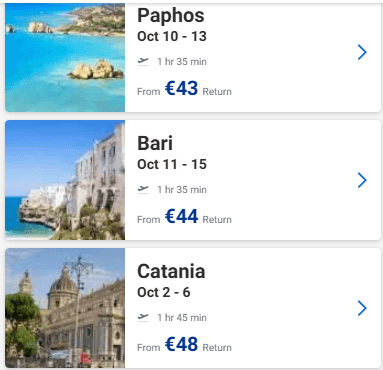Click the plane icon on Catania card
Screen dimensions: 383x370
click(x=143, y=318)
